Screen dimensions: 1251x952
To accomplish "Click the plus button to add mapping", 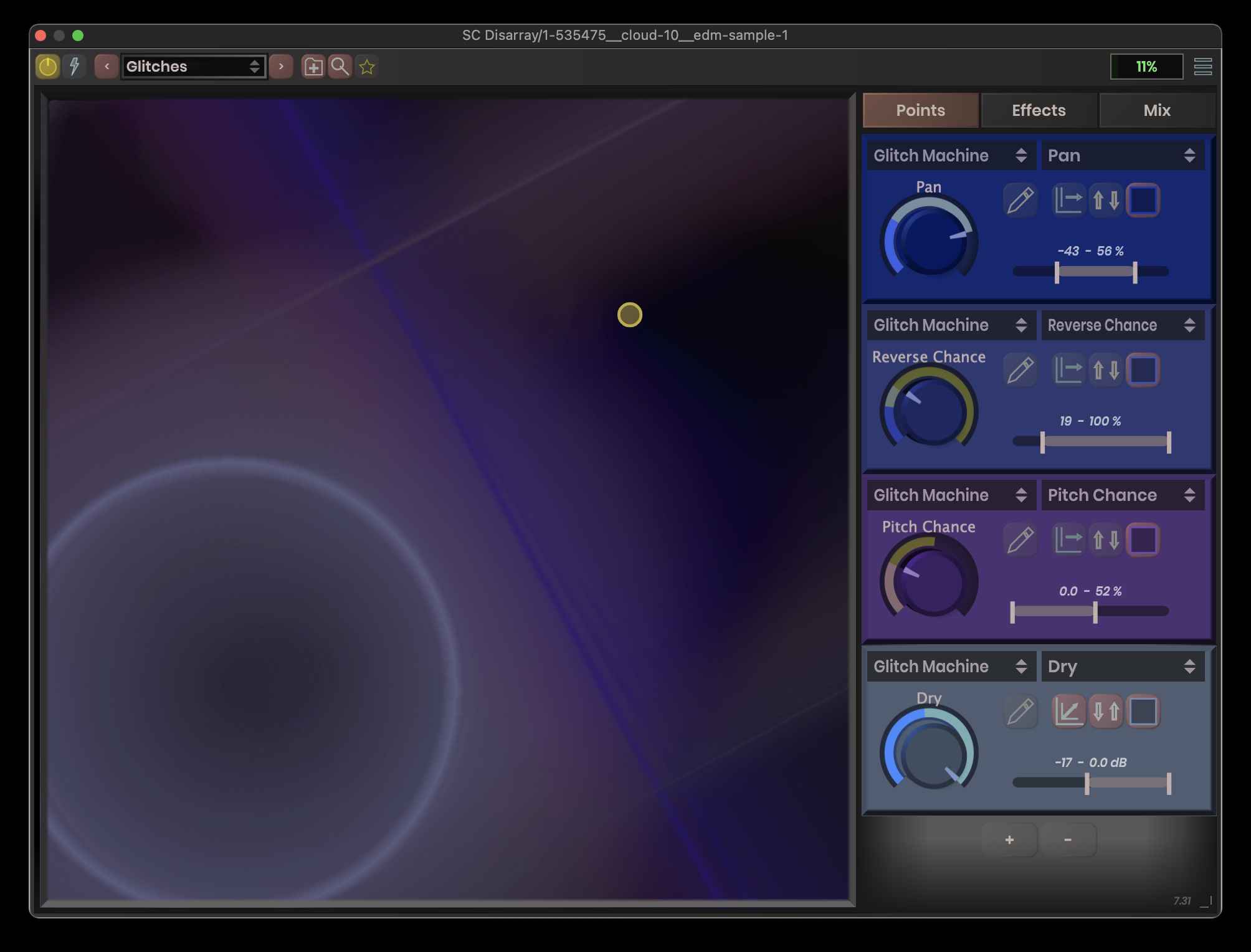I will (x=1009, y=840).
